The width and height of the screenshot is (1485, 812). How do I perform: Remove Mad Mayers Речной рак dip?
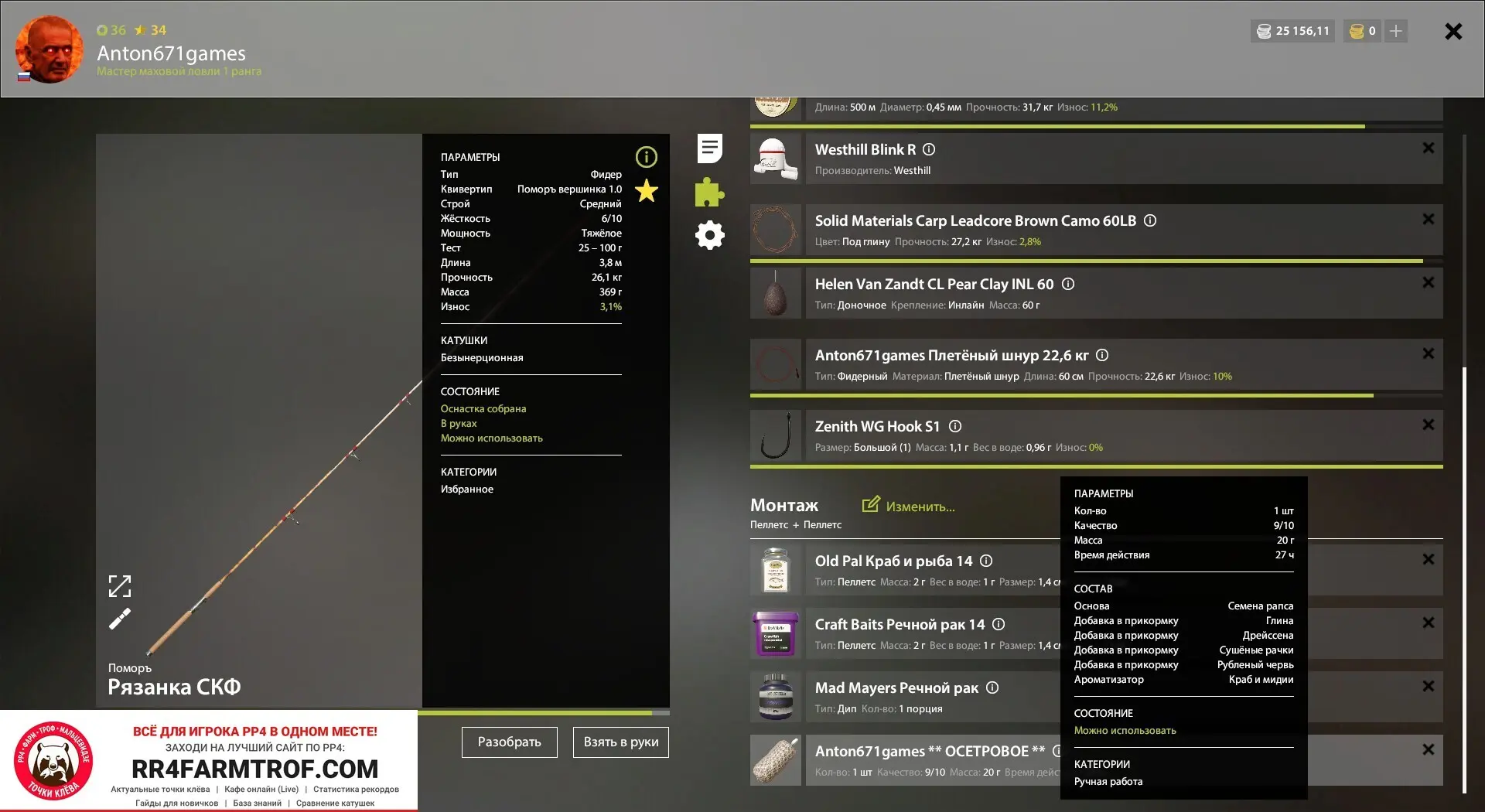coord(1429,686)
